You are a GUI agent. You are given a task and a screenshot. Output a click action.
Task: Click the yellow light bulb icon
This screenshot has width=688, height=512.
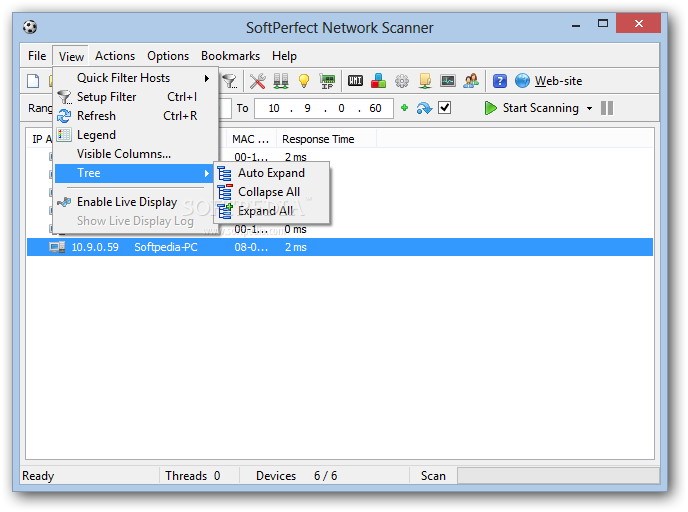click(304, 81)
